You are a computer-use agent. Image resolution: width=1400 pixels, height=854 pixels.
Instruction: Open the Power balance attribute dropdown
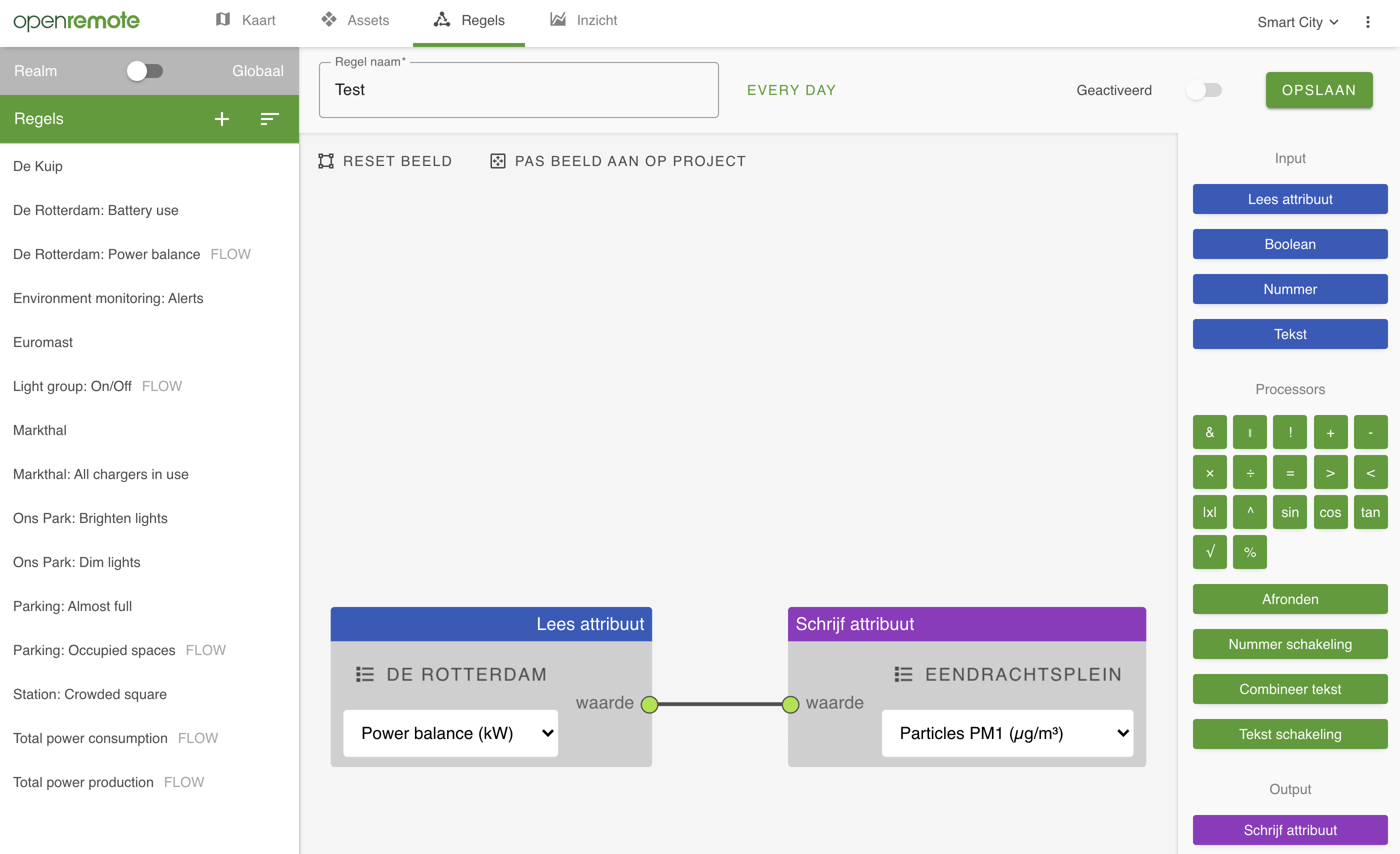[x=450, y=733]
